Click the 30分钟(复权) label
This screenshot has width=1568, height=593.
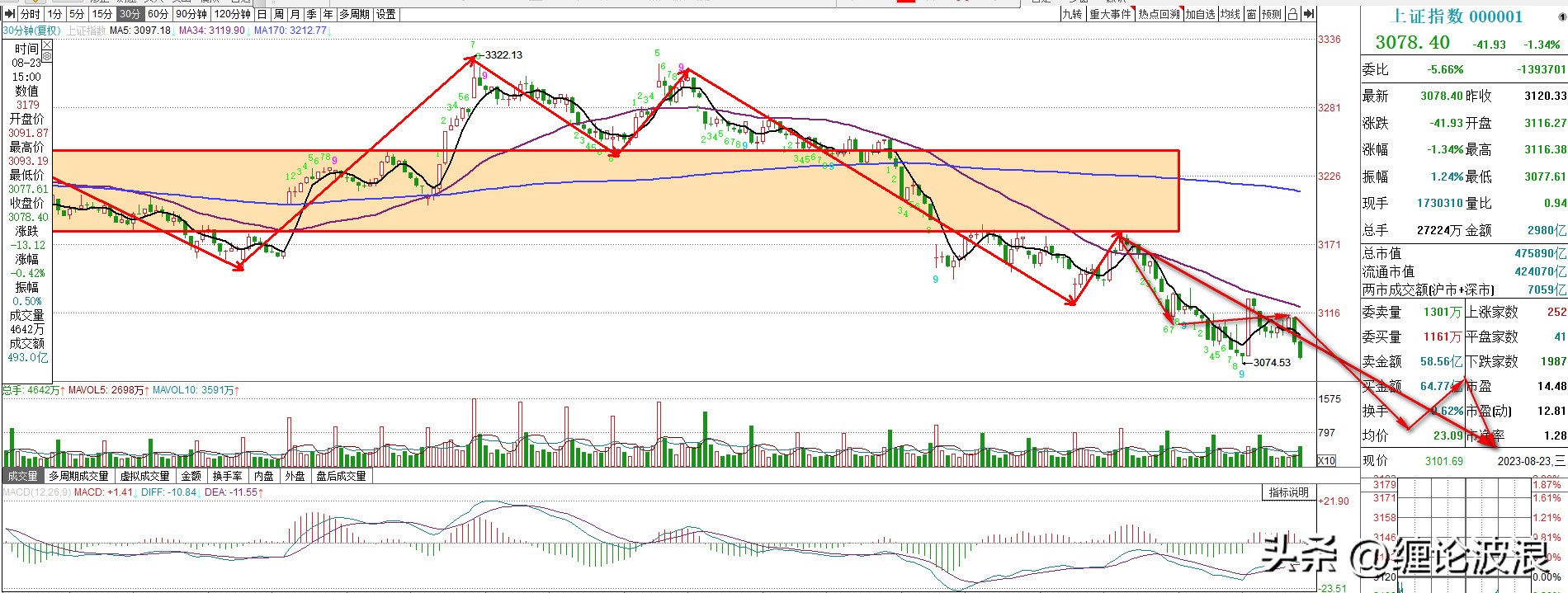(32, 31)
